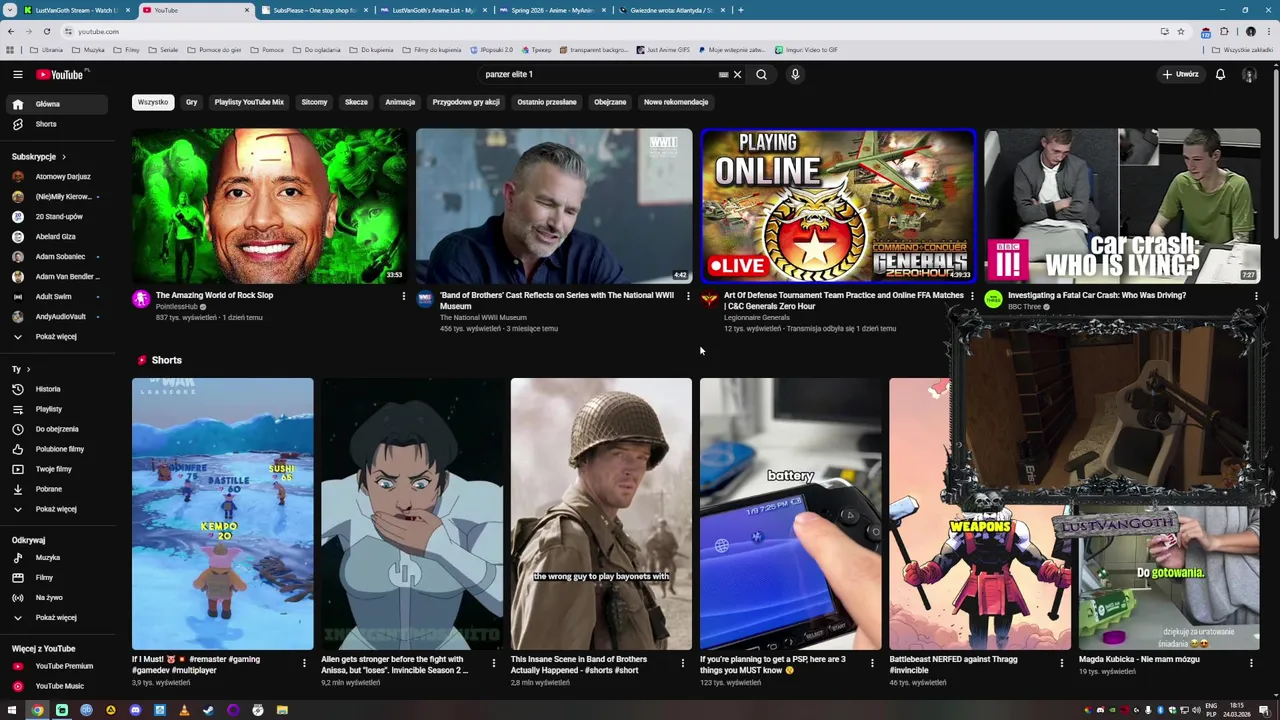This screenshot has width=1280, height=720.
Task: Click the Utwórz create button
Action: [x=1180, y=74]
